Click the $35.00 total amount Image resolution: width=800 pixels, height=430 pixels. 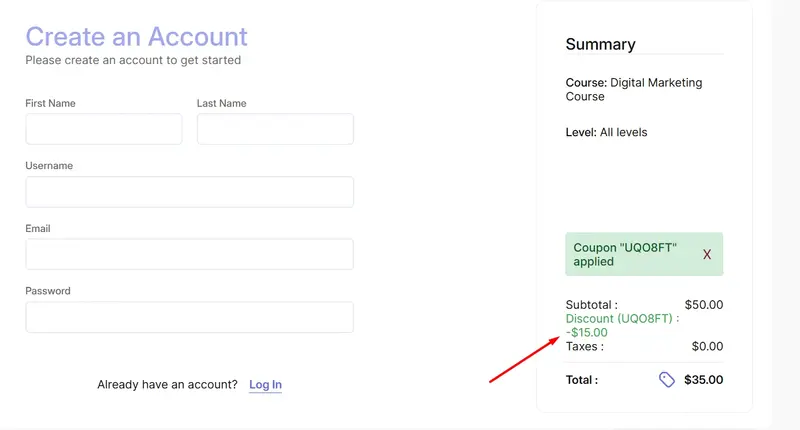tap(703, 380)
